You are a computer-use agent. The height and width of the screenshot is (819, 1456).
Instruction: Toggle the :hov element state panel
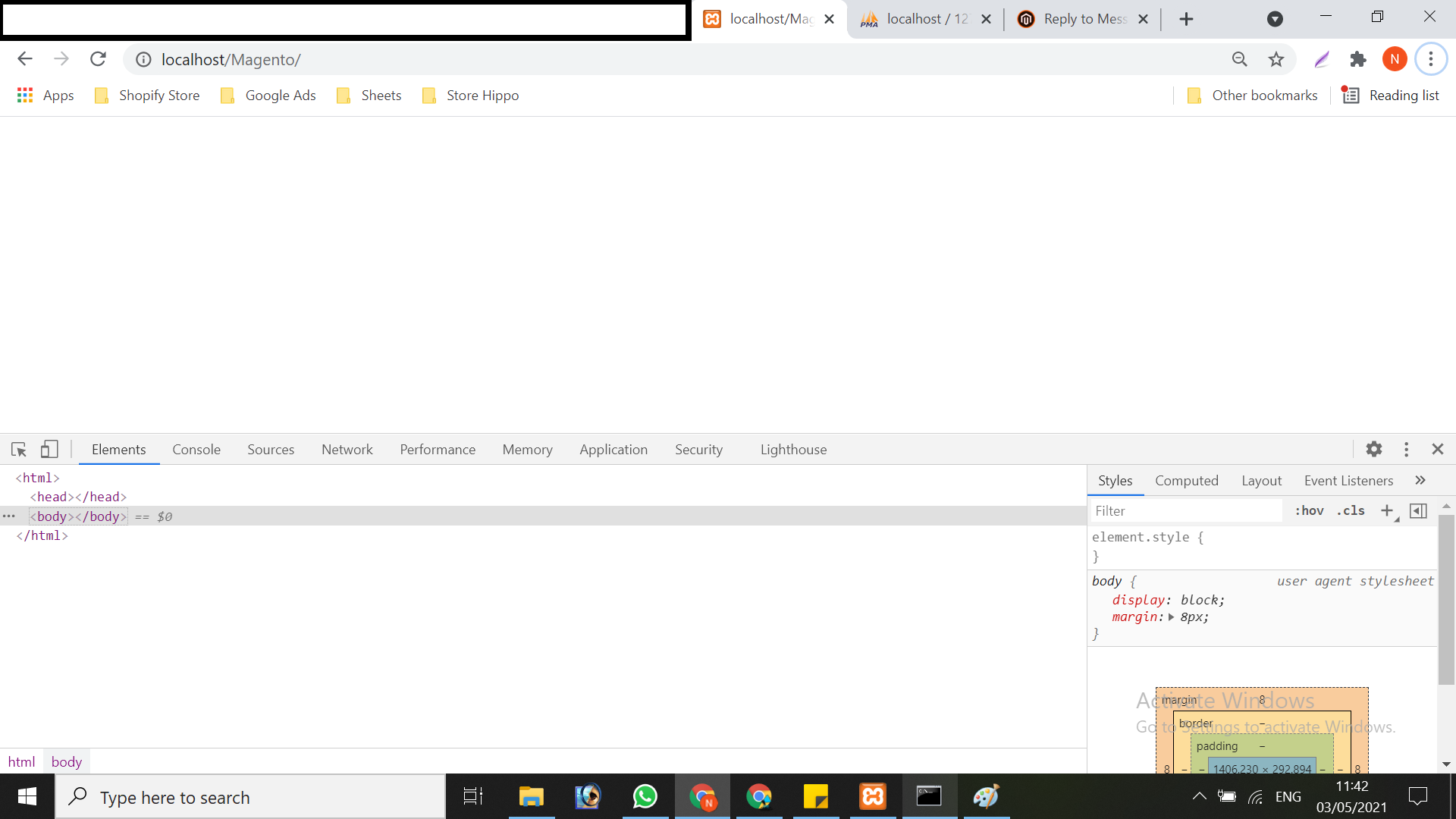click(1309, 510)
